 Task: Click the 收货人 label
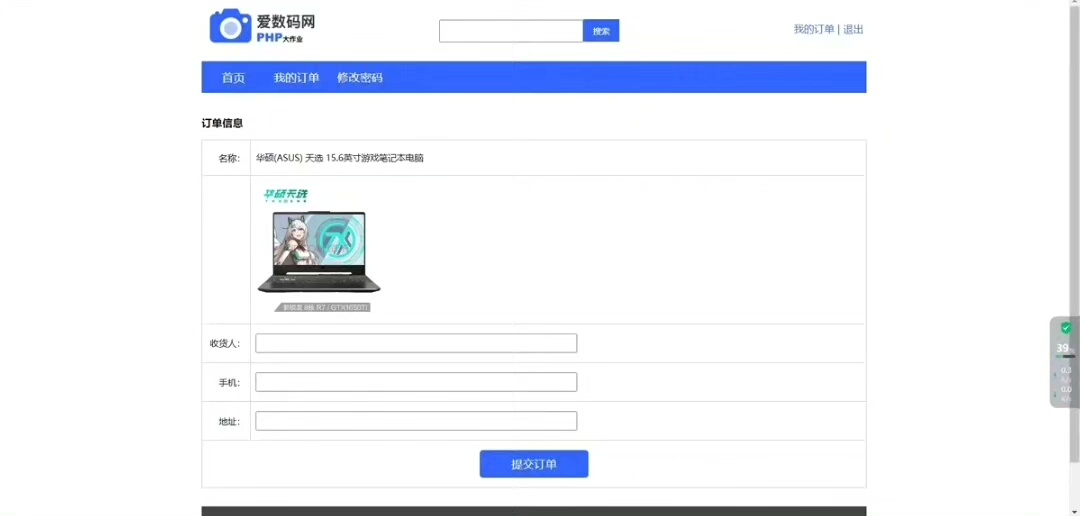click(x=225, y=343)
